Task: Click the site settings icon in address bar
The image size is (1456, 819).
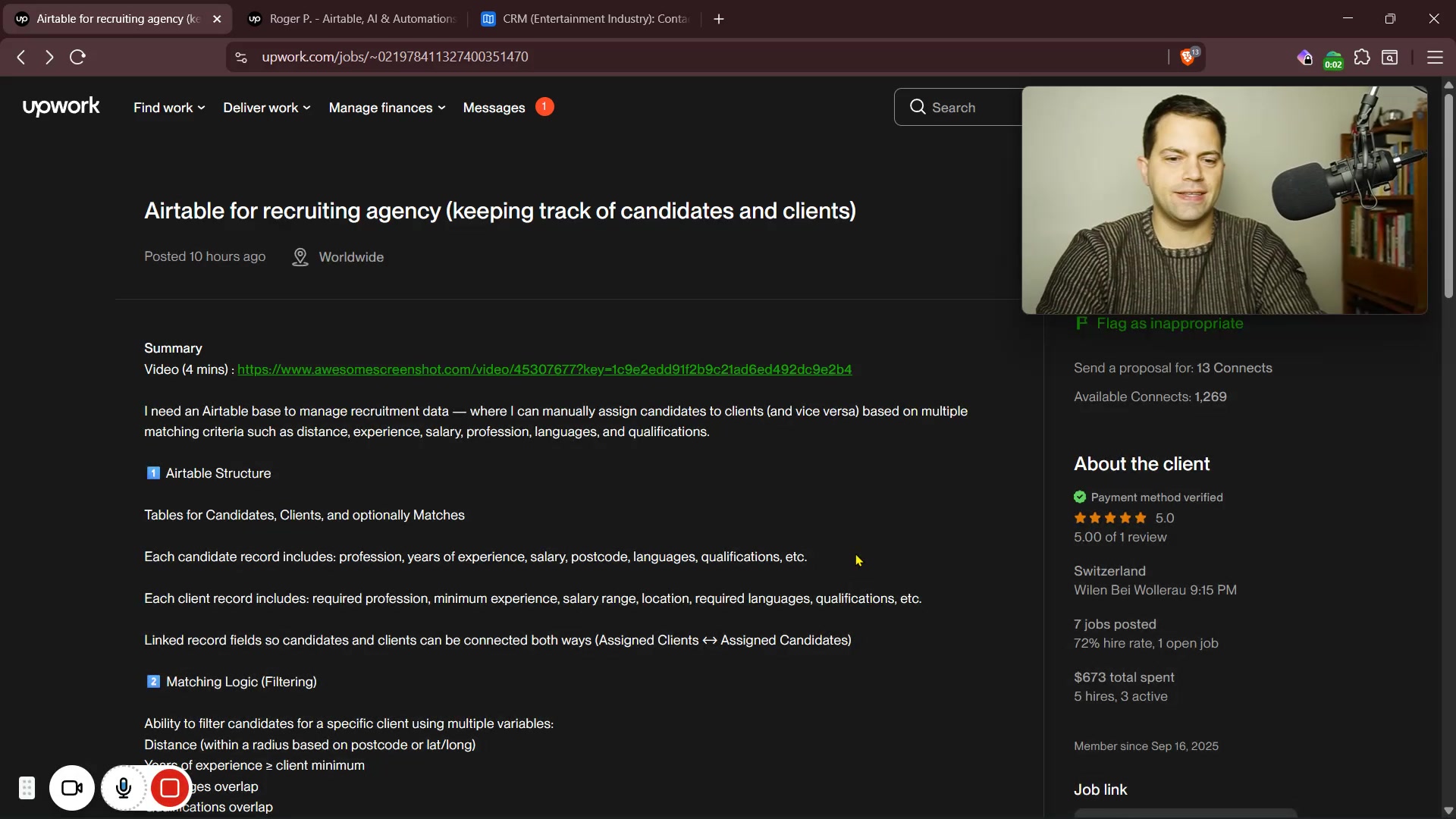Action: (241, 58)
